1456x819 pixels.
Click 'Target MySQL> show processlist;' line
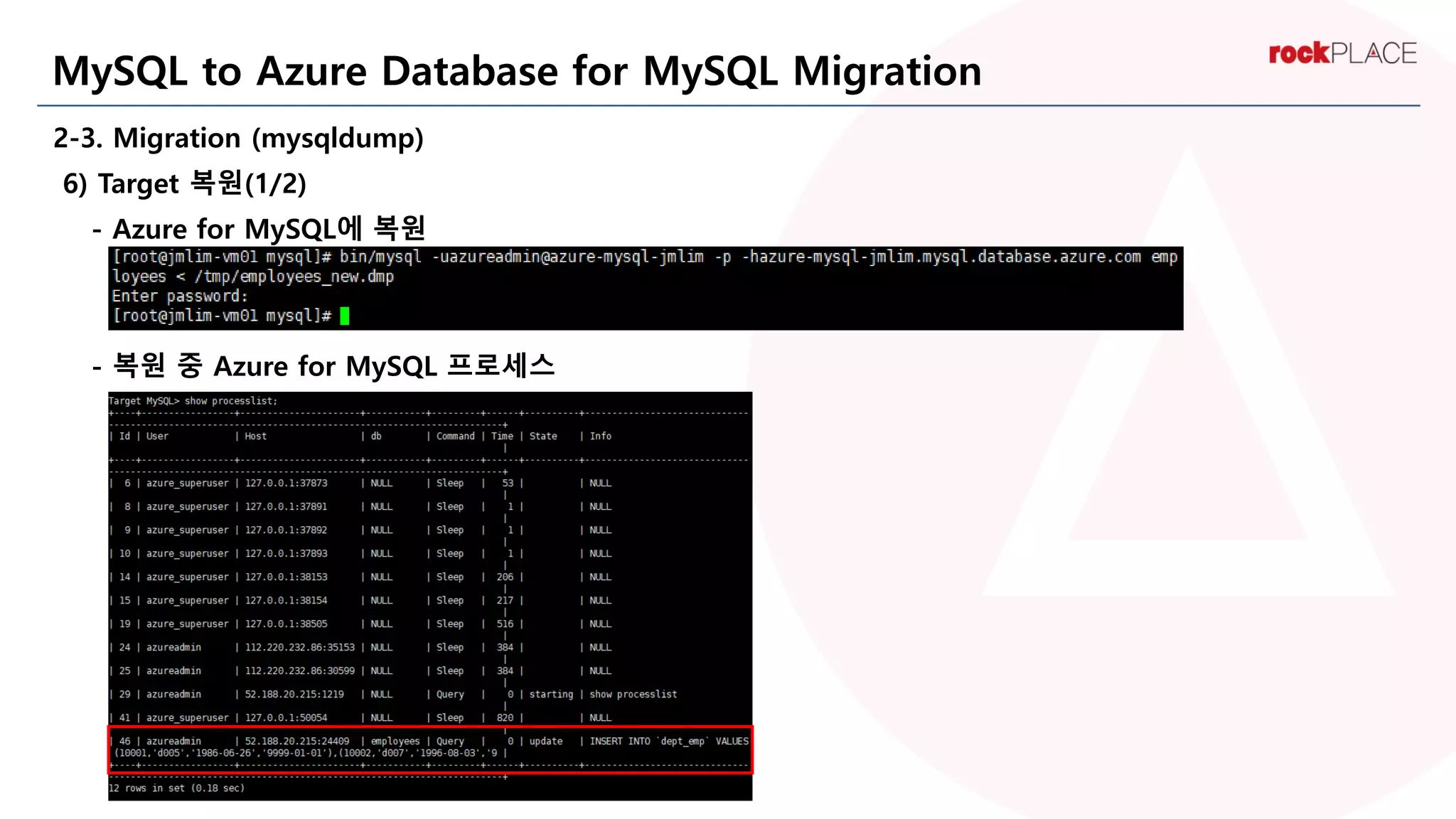[x=193, y=401]
